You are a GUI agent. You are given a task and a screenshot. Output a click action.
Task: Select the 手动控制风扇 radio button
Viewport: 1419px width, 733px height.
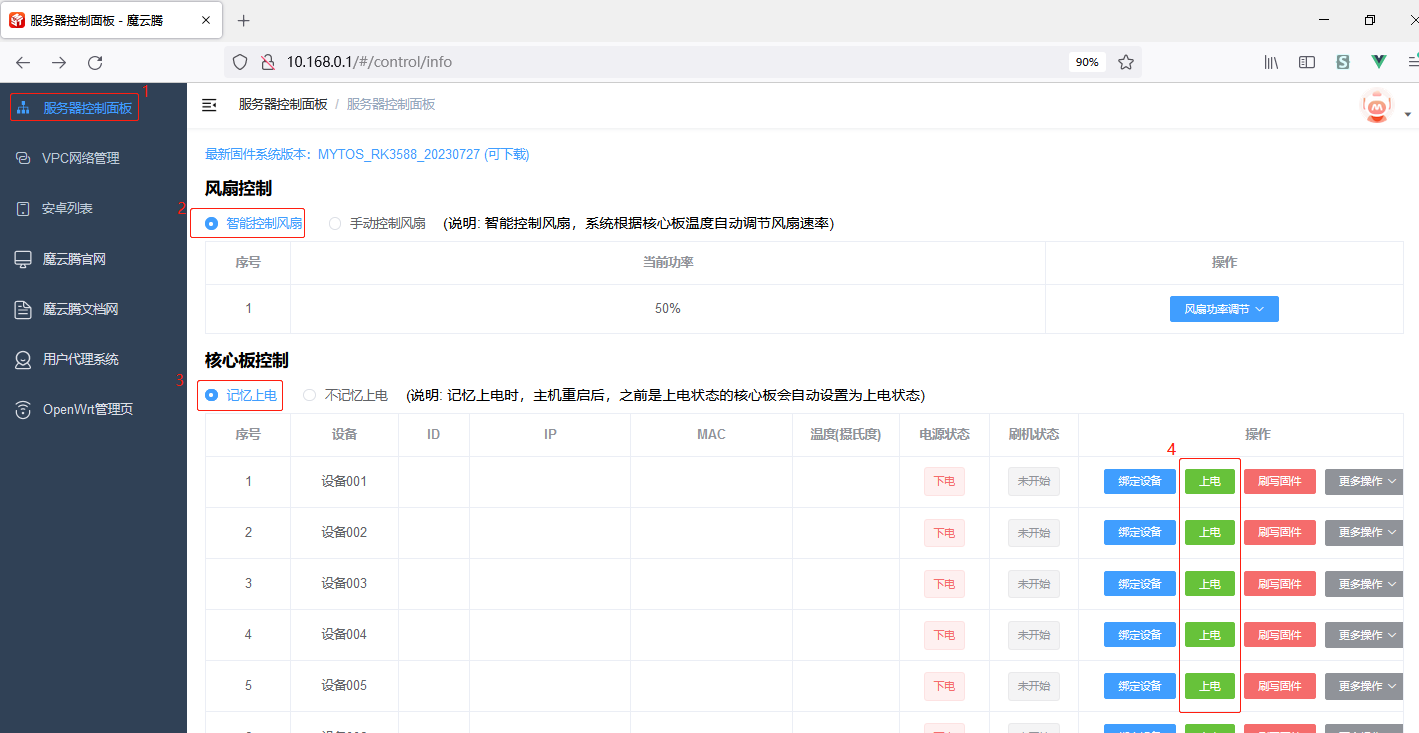coord(335,224)
